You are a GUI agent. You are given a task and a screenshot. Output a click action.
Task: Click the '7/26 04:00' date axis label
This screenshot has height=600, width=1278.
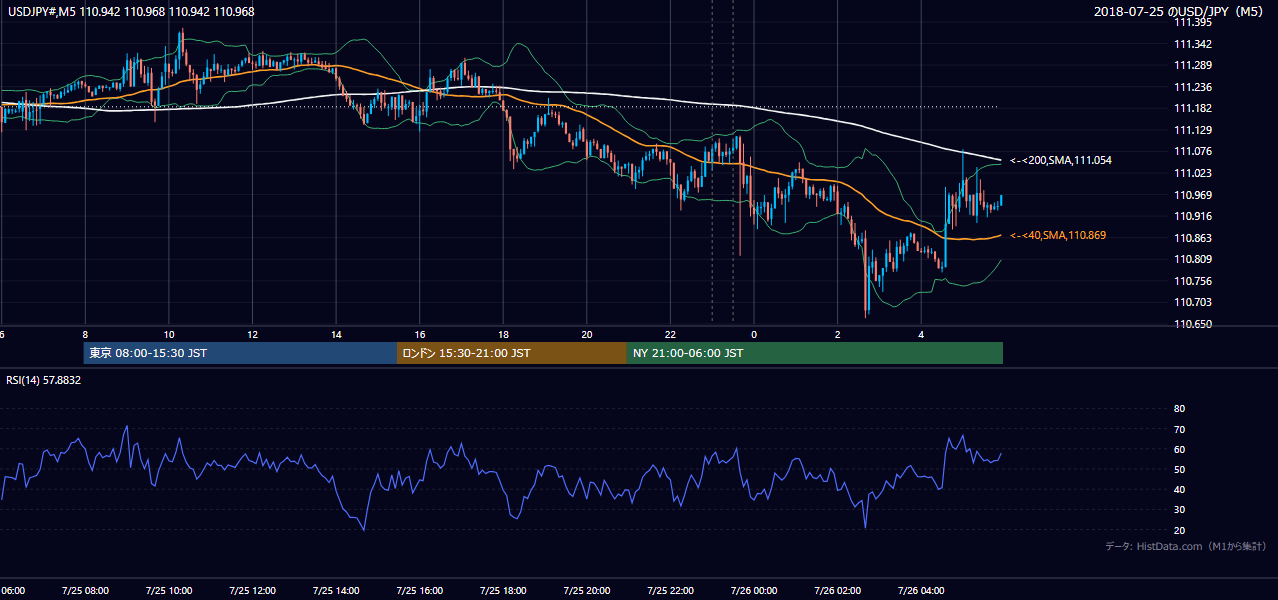point(921,590)
